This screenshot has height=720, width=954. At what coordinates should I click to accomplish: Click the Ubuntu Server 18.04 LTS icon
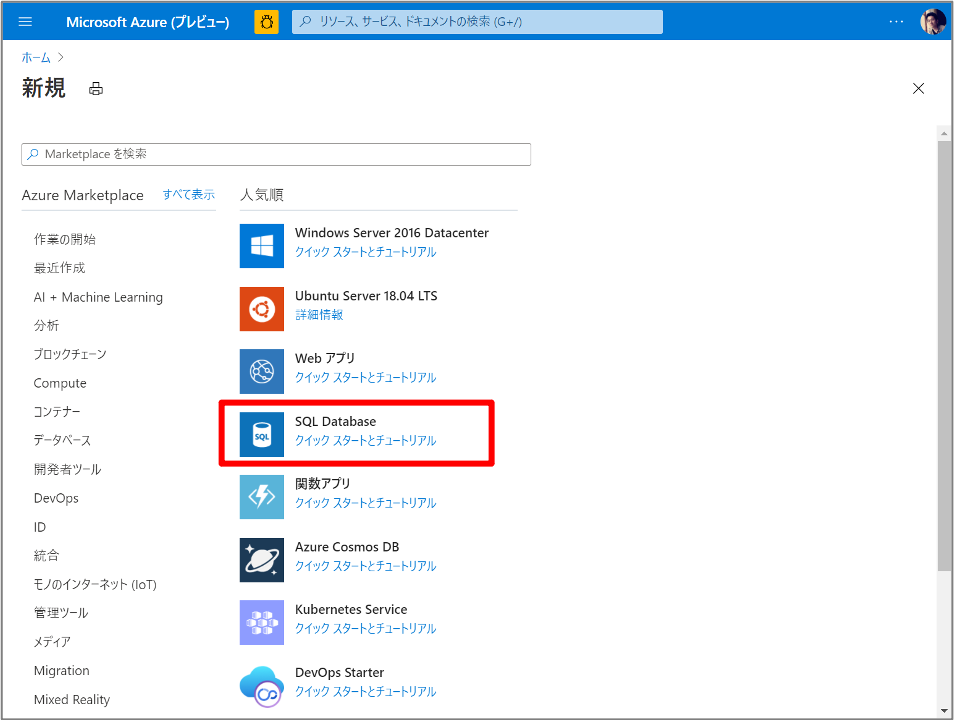pos(262,309)
